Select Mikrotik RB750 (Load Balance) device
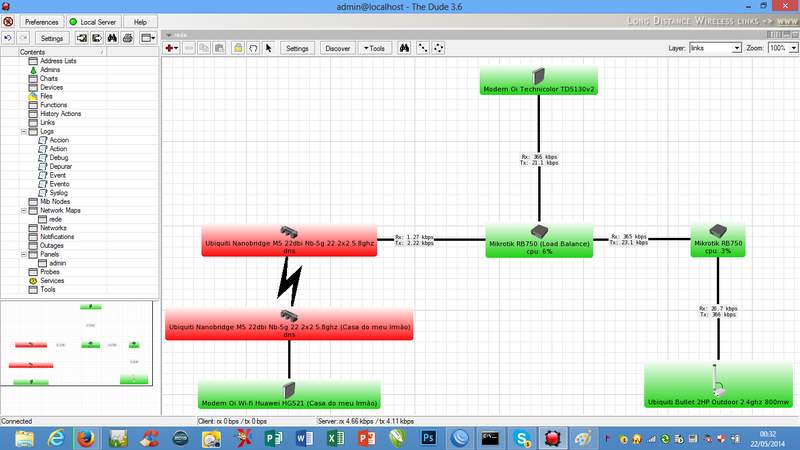 tap(539, 240)
